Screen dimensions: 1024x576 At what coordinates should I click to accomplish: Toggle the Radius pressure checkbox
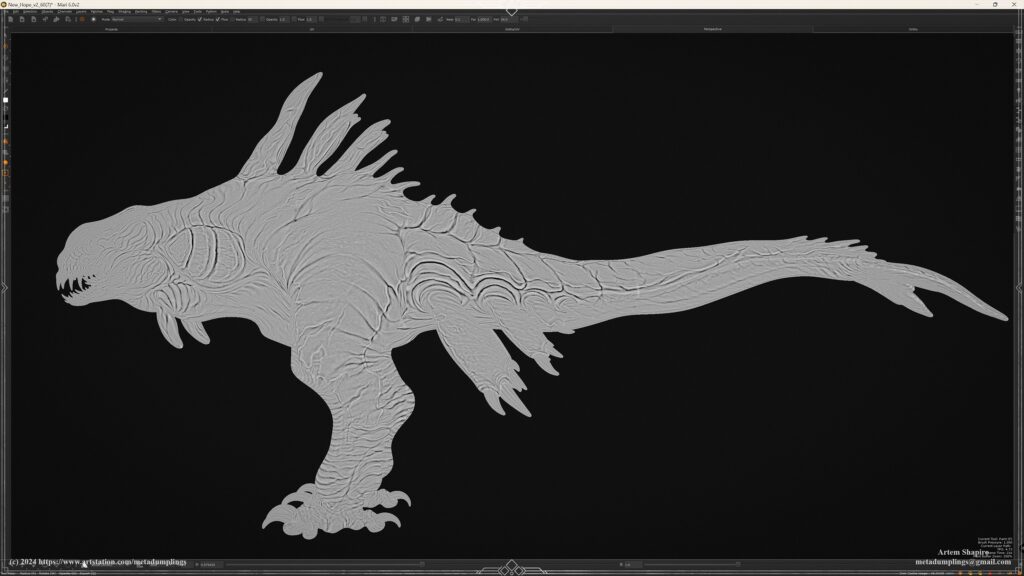[x=200, y=19]
